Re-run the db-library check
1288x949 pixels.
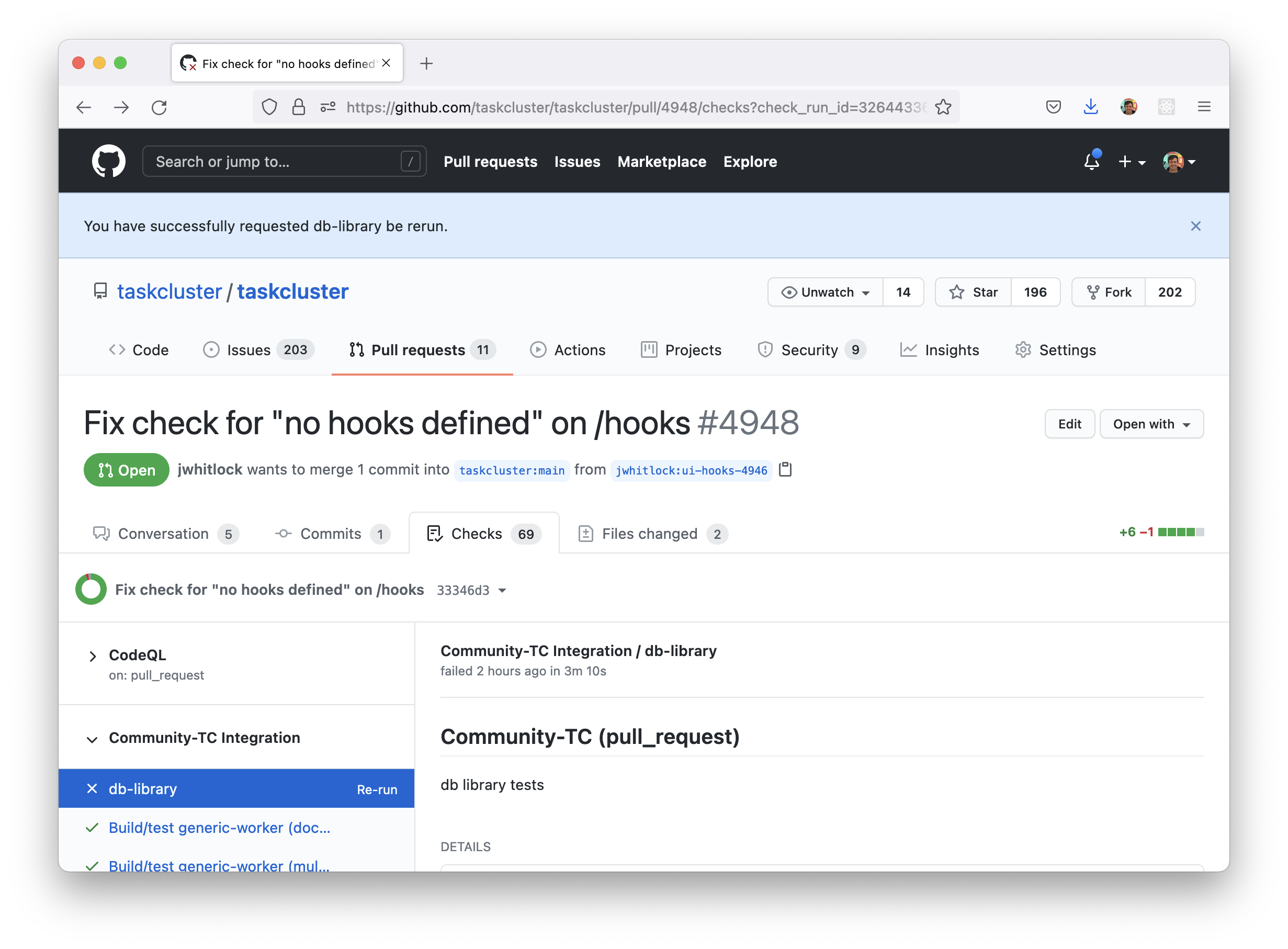[376, 789]
